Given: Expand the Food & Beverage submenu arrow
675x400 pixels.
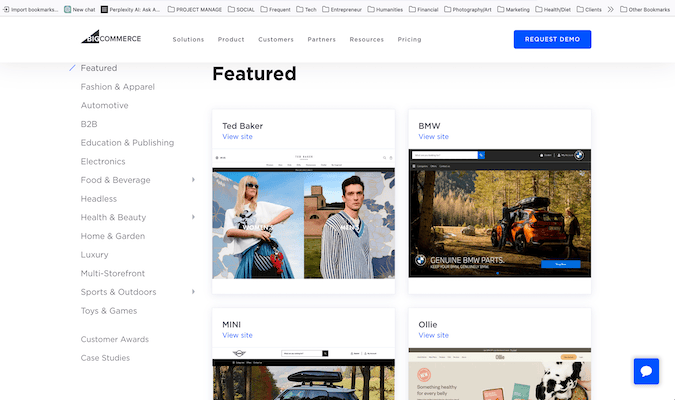Looking at the screenshot, I should point(193,180).
